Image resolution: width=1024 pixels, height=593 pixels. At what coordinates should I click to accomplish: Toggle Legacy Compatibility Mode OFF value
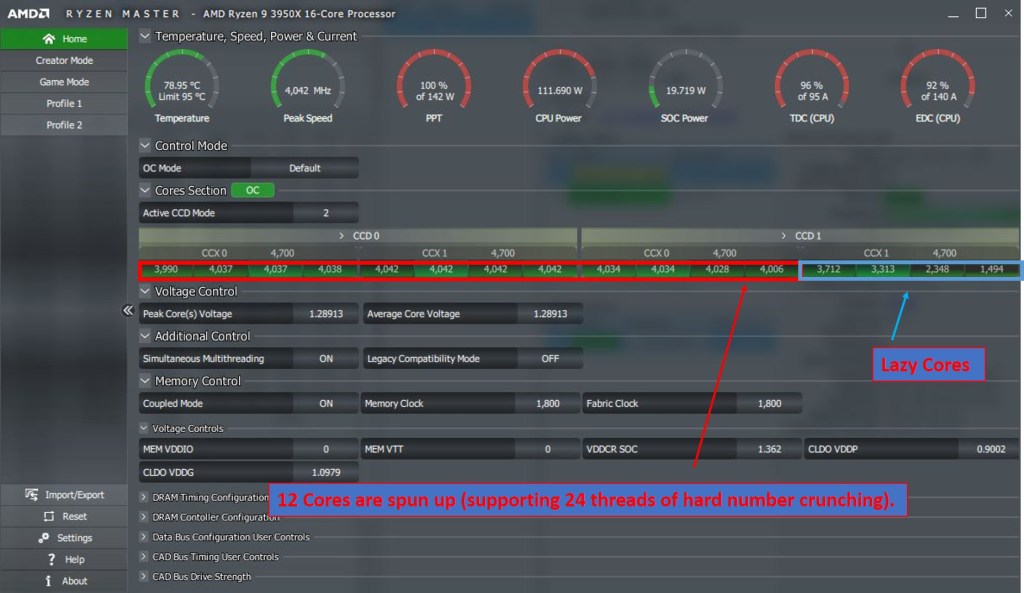click(x=549, y=359)
